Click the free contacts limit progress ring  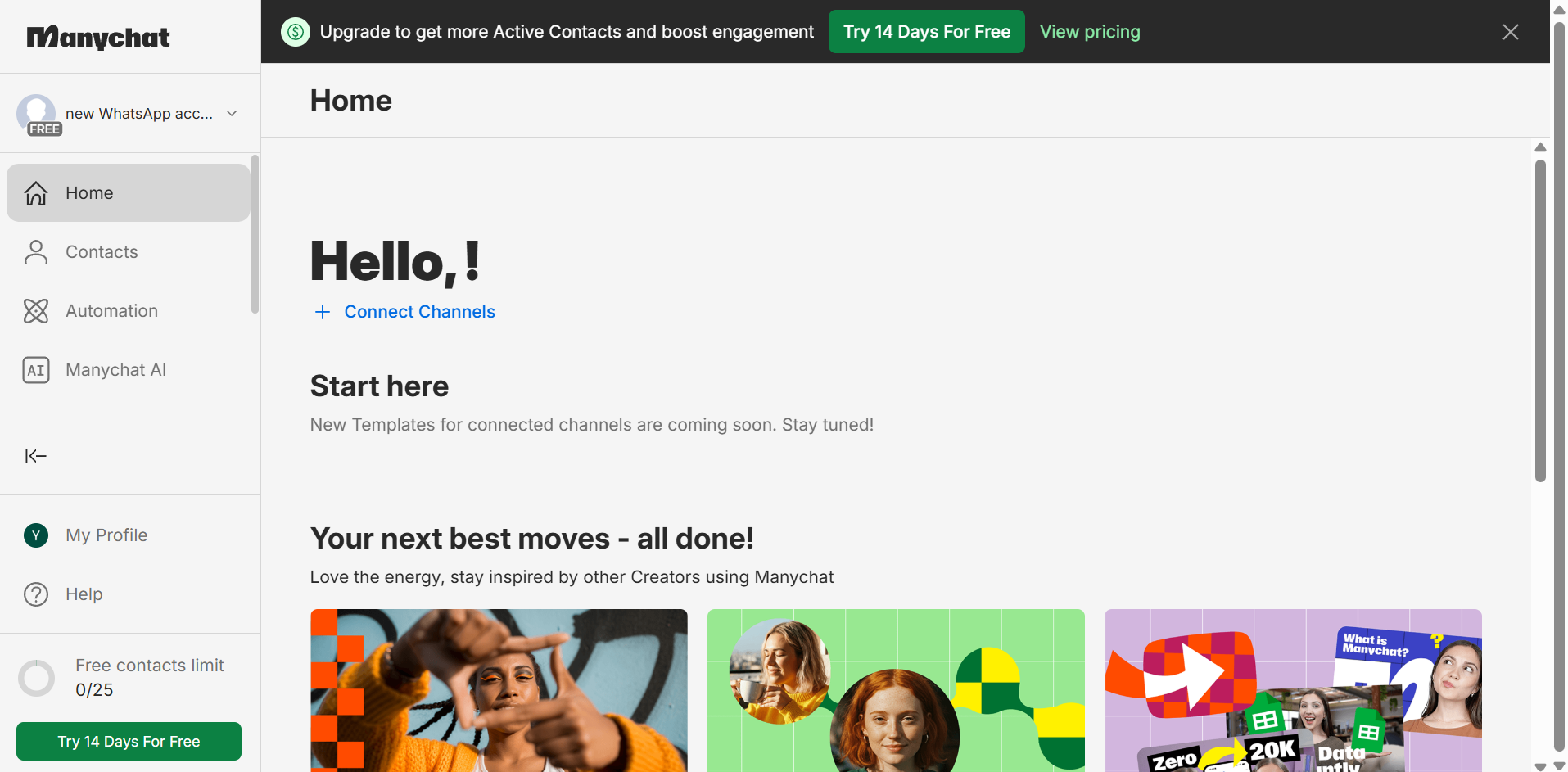coord(37,678)
